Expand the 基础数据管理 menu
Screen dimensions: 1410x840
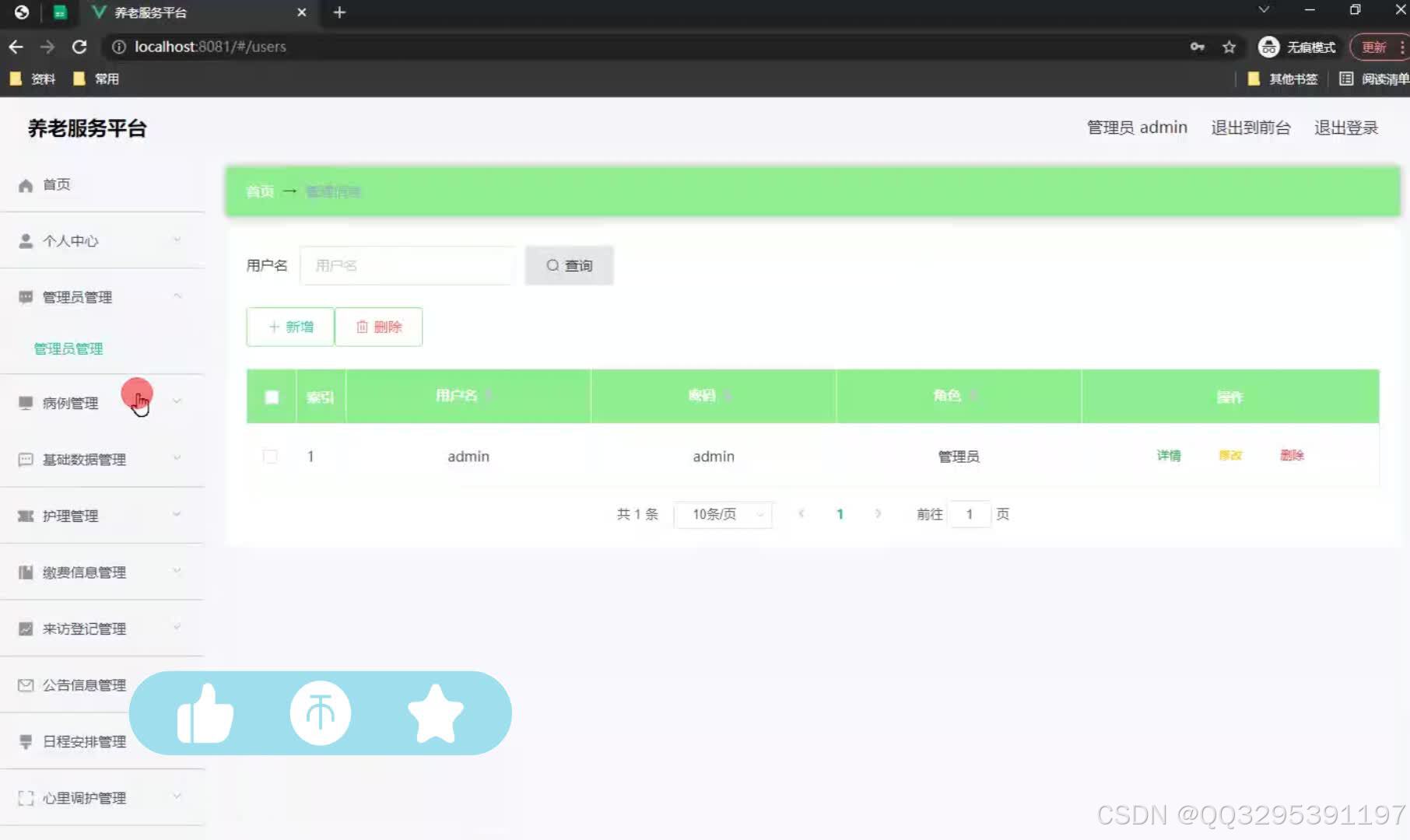(x=102, y=460)
